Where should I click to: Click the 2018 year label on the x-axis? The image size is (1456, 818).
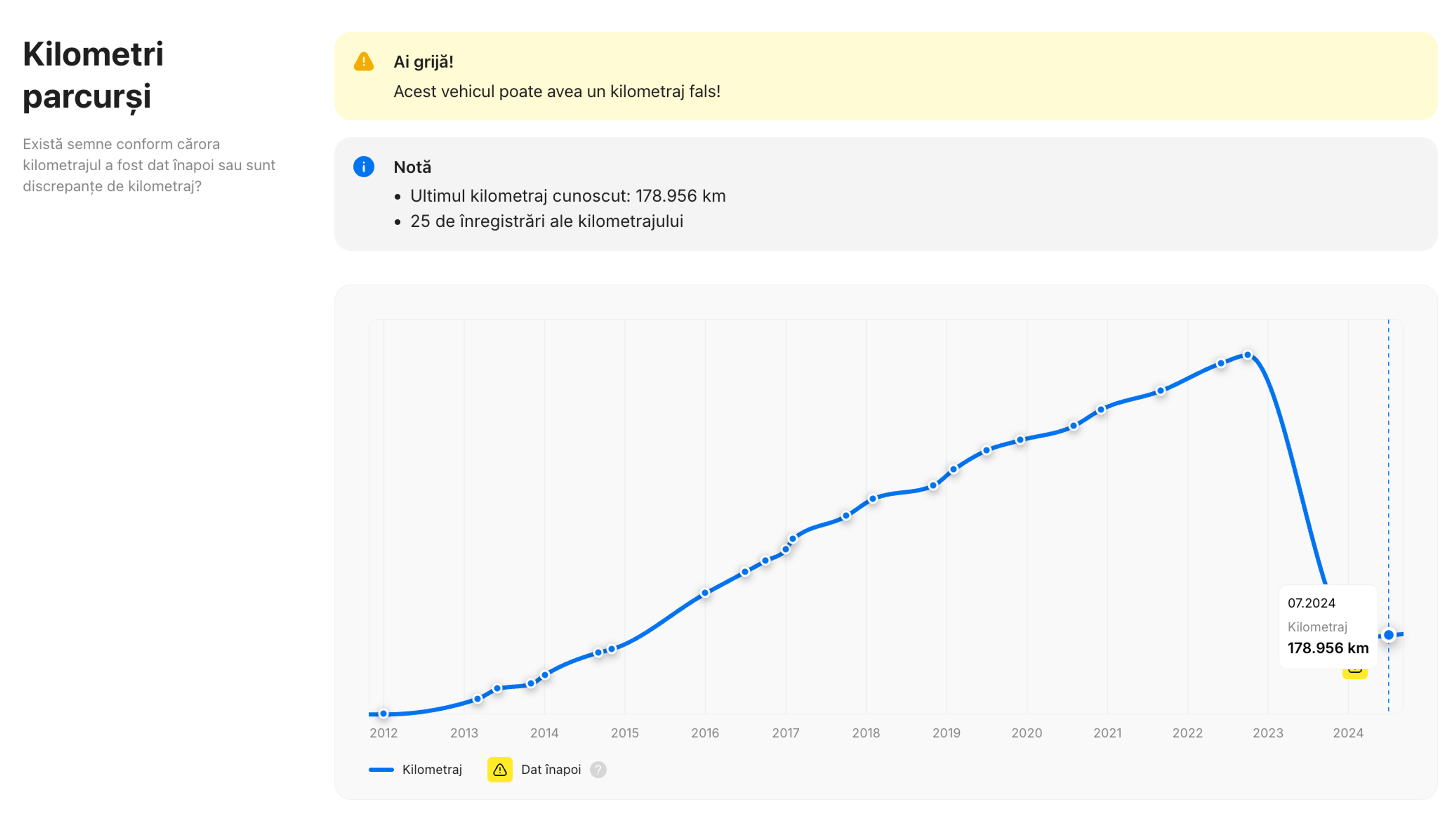(866, 733)
